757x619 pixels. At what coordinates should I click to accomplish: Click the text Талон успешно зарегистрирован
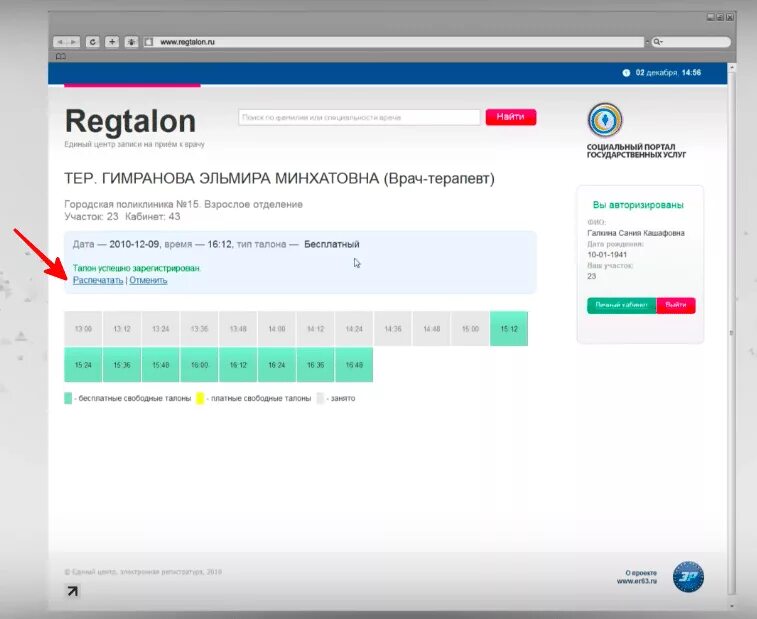(x=137, y=268)
